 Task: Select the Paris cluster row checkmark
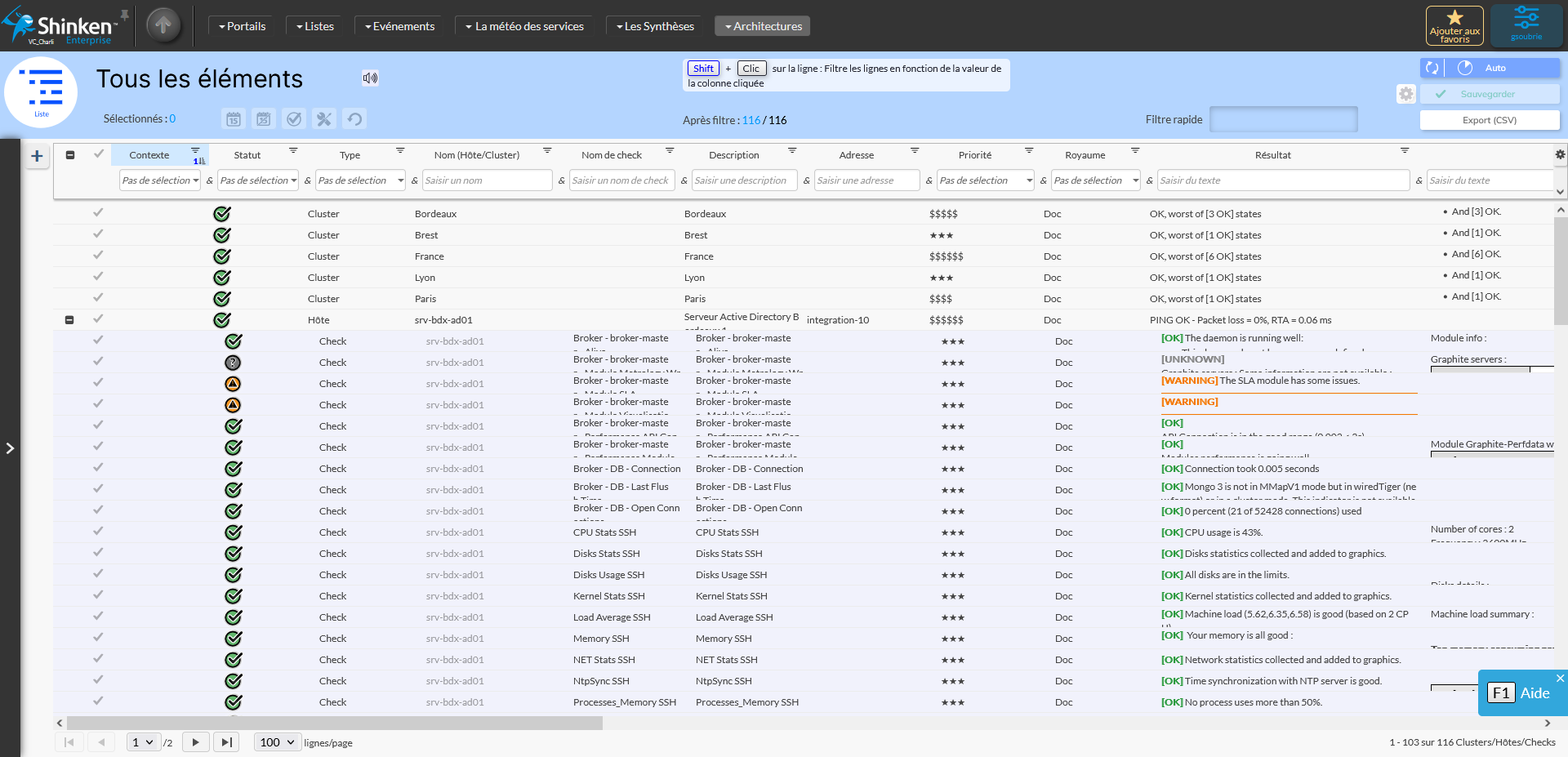coord(98,298)
